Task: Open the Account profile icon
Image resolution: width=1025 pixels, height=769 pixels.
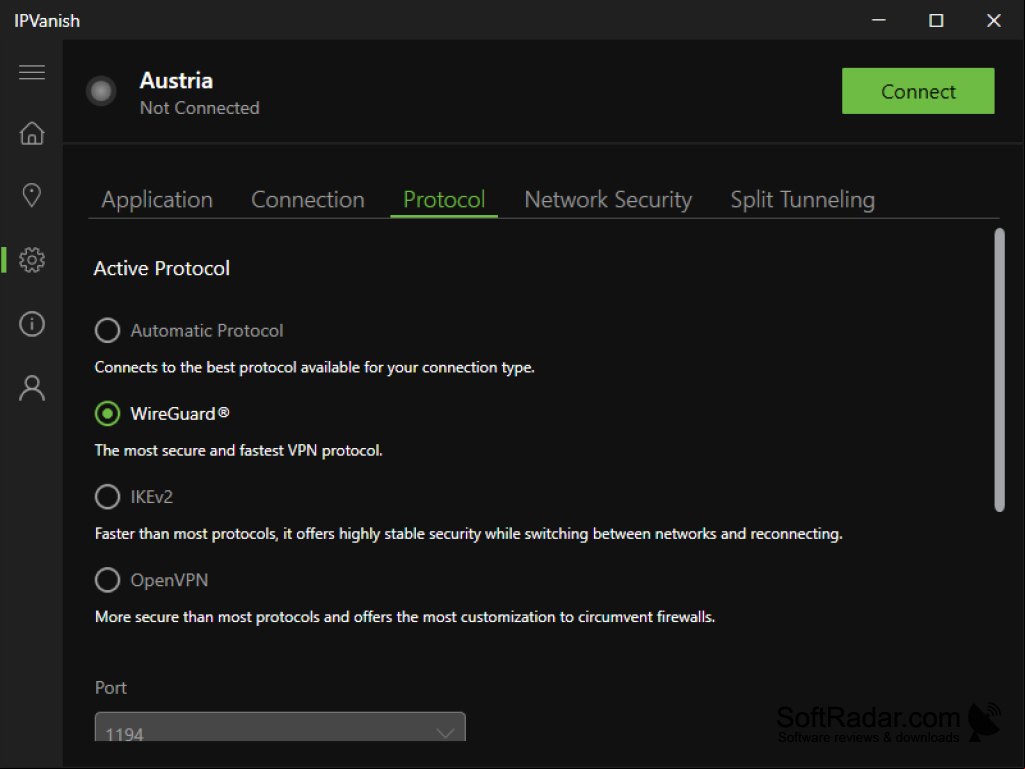Action: pyautogui.click(x=31, y=388)
